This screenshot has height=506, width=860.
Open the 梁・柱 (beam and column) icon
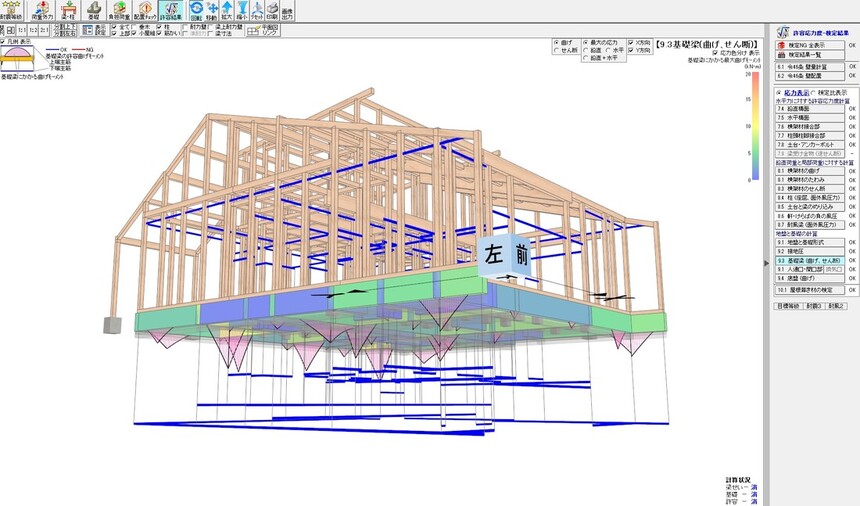point(69,10)
